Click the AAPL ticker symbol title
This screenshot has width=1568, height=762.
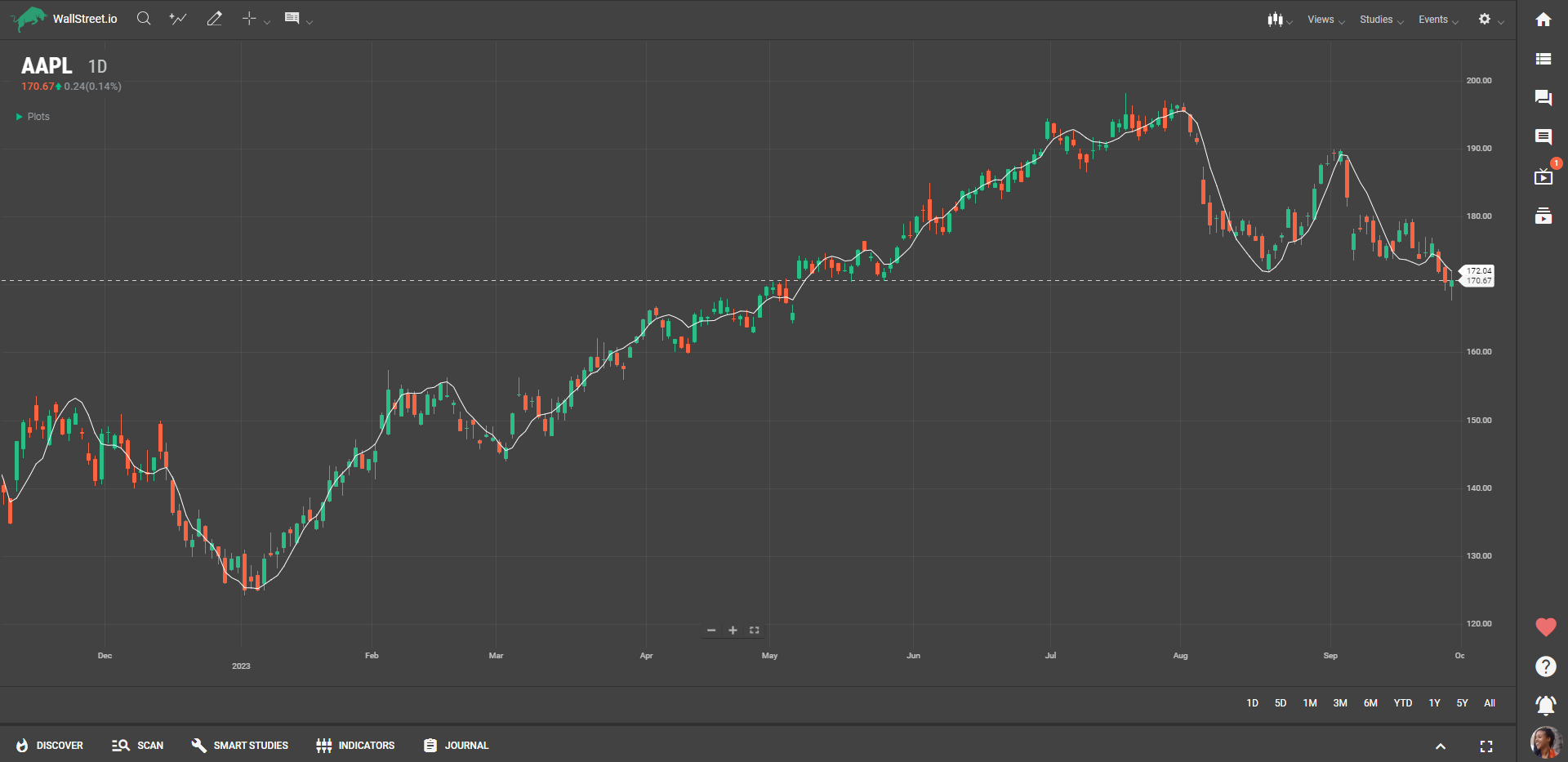coord(47,66)
